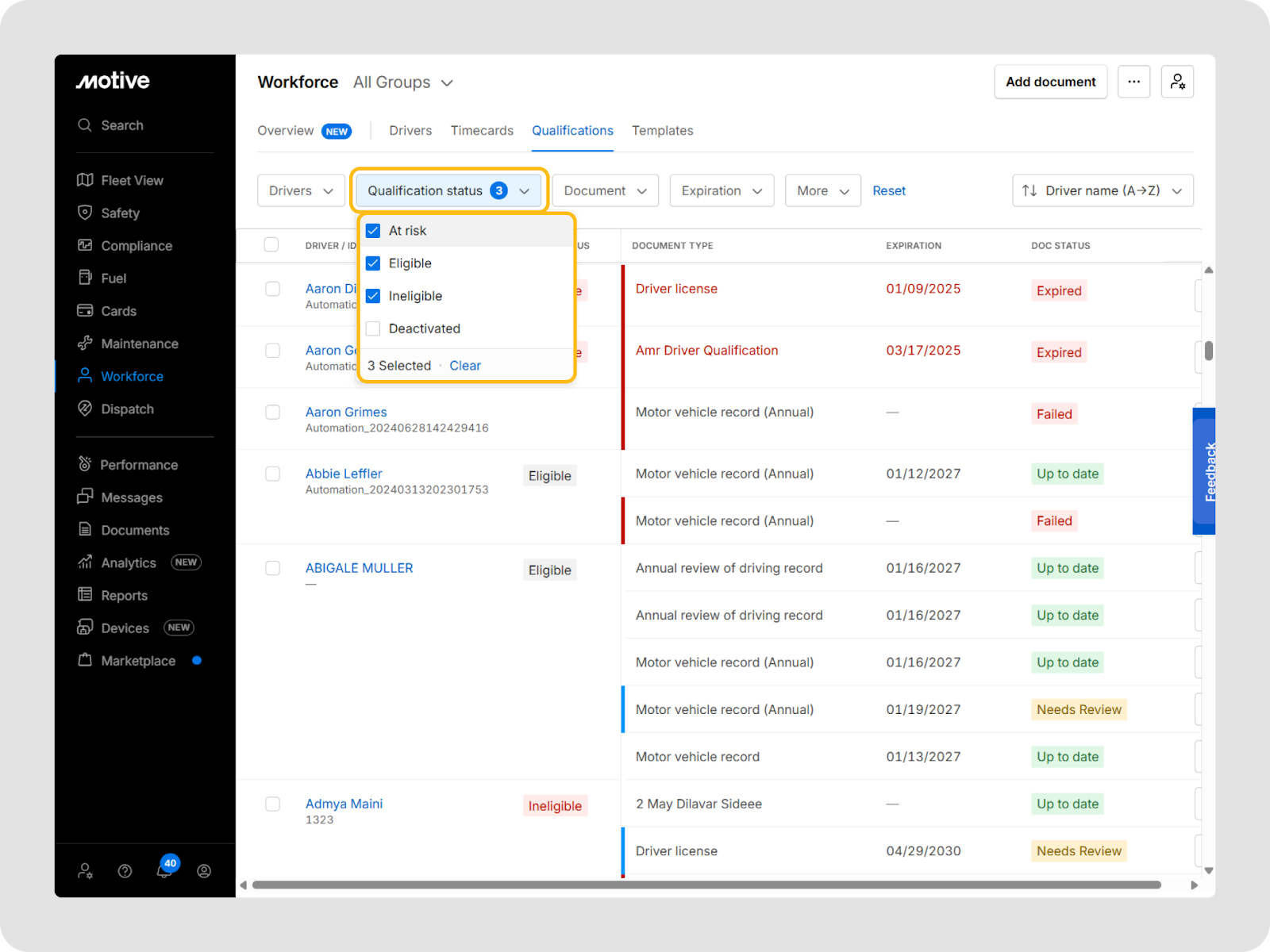Click the Safety shield icon
The image size is (1270, 952).
pyautogui.click(x=85, y=213)
